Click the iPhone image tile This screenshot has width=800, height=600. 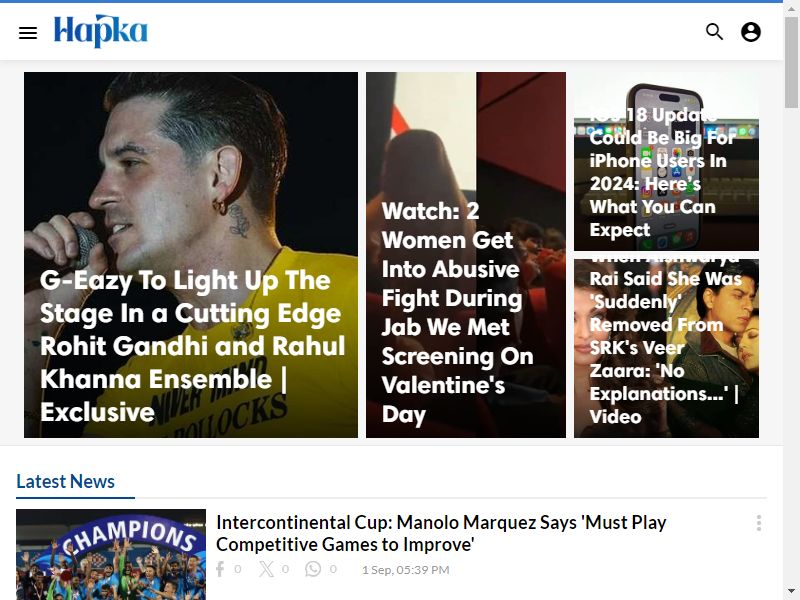pyautogui.click(x=666, y=161)
